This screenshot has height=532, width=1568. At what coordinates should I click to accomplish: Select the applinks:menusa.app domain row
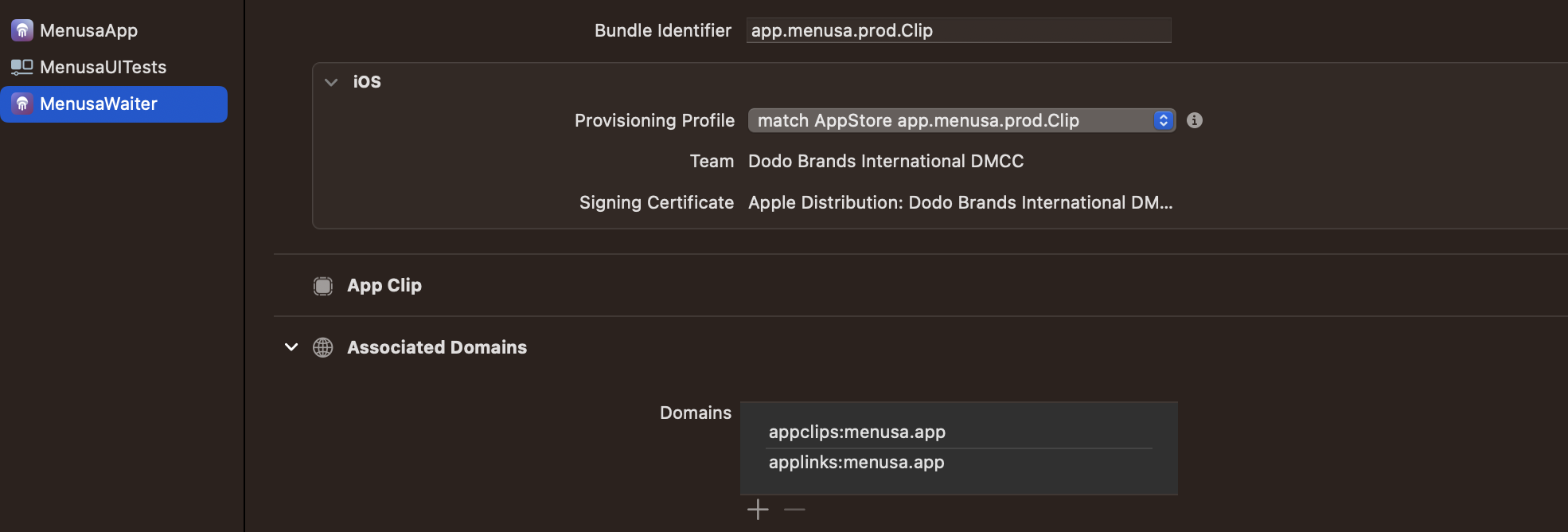point(959,463)
